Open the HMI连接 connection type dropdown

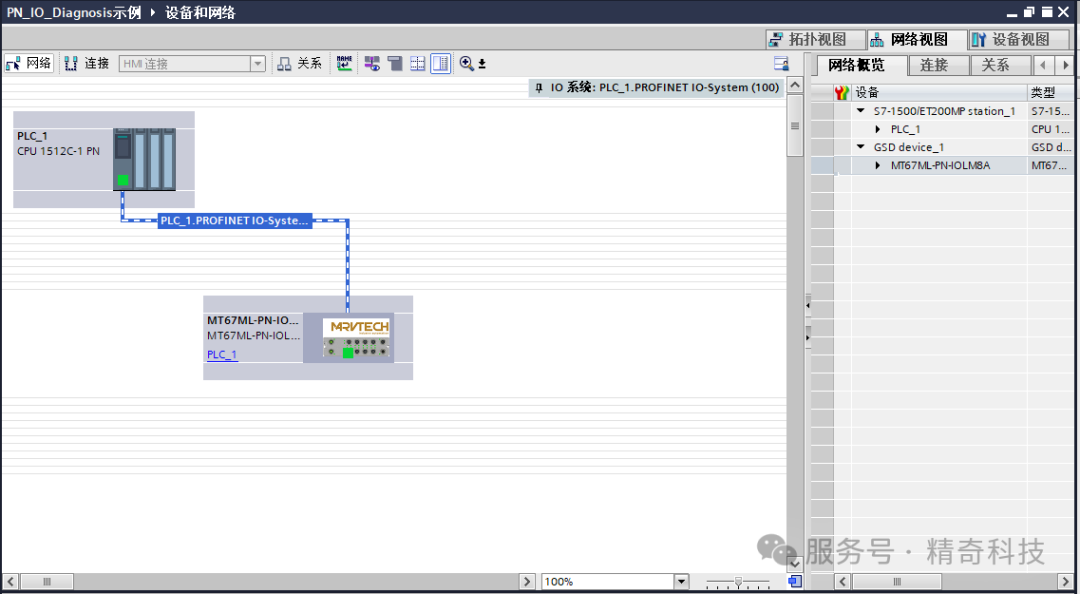(x=257, y=64)
